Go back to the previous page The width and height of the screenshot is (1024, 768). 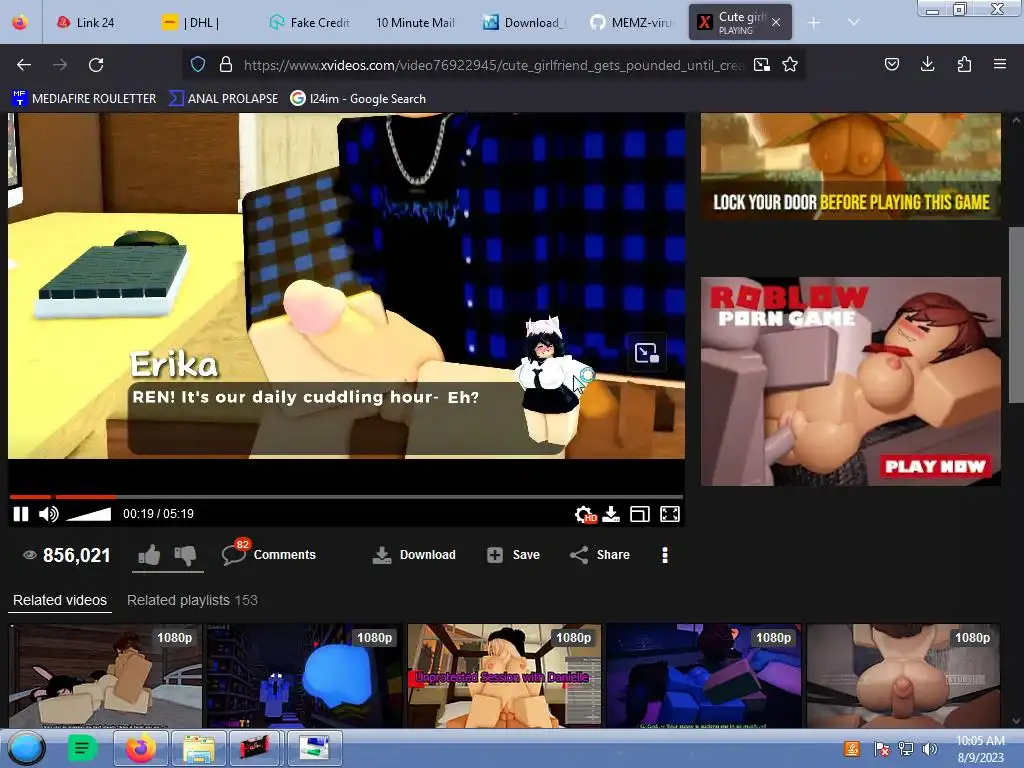tap(24, 65)
